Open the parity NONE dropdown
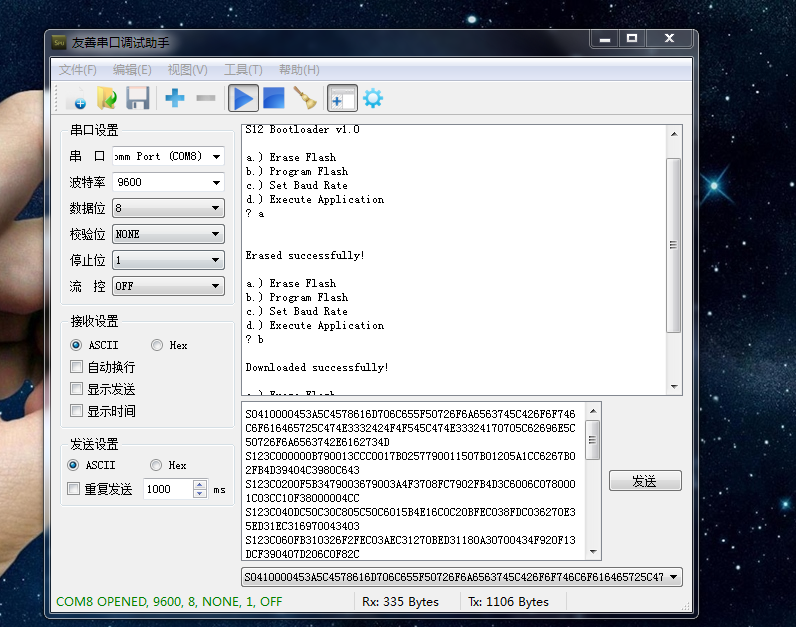796x627 pixels. [168, 234]
